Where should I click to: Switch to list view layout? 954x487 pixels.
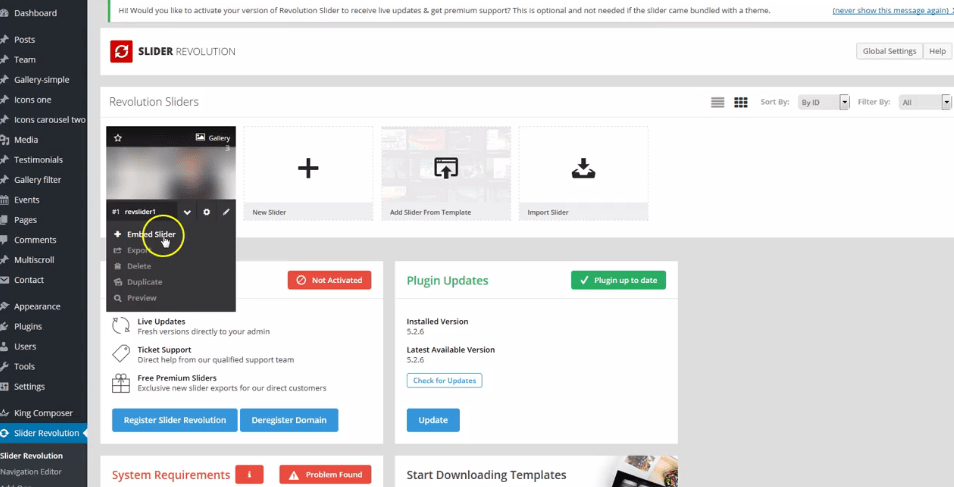coord(717,102)
